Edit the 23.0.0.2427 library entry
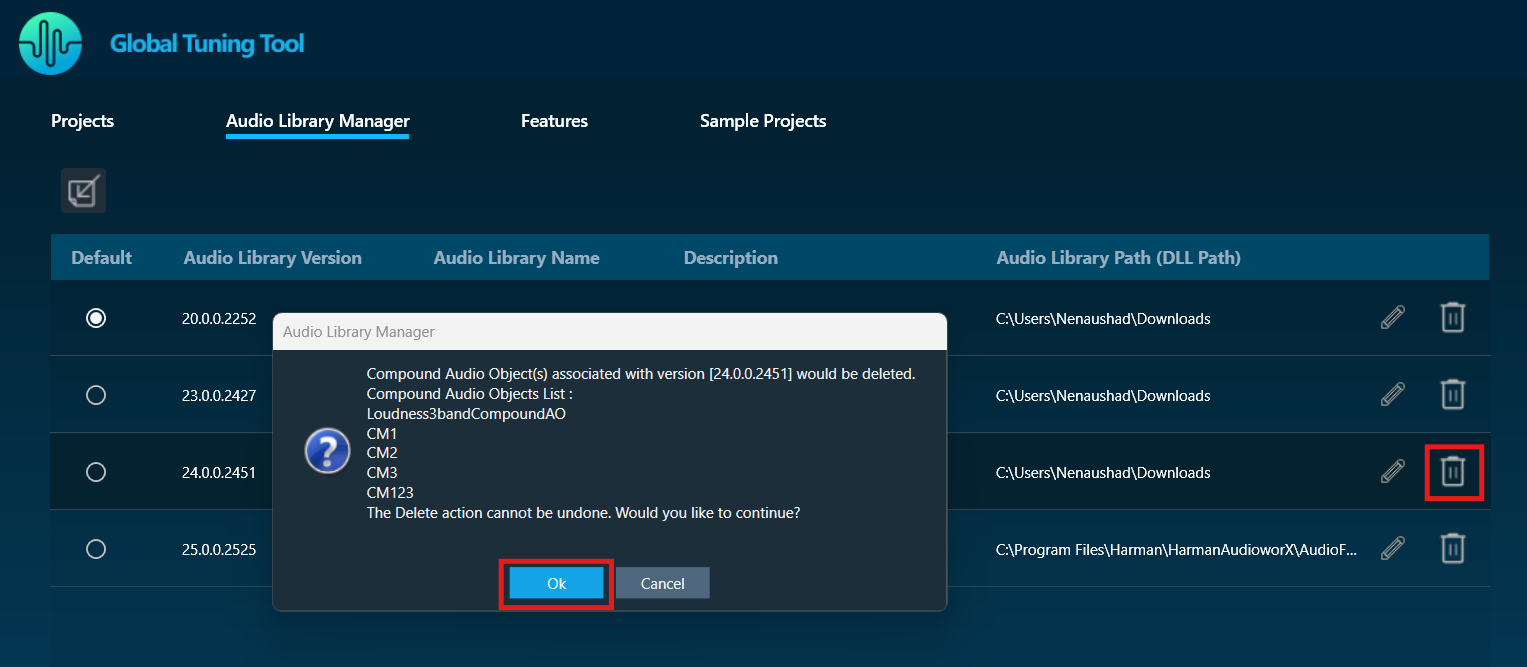This screenshot has height=667, width=1527. click(1392, 395)
